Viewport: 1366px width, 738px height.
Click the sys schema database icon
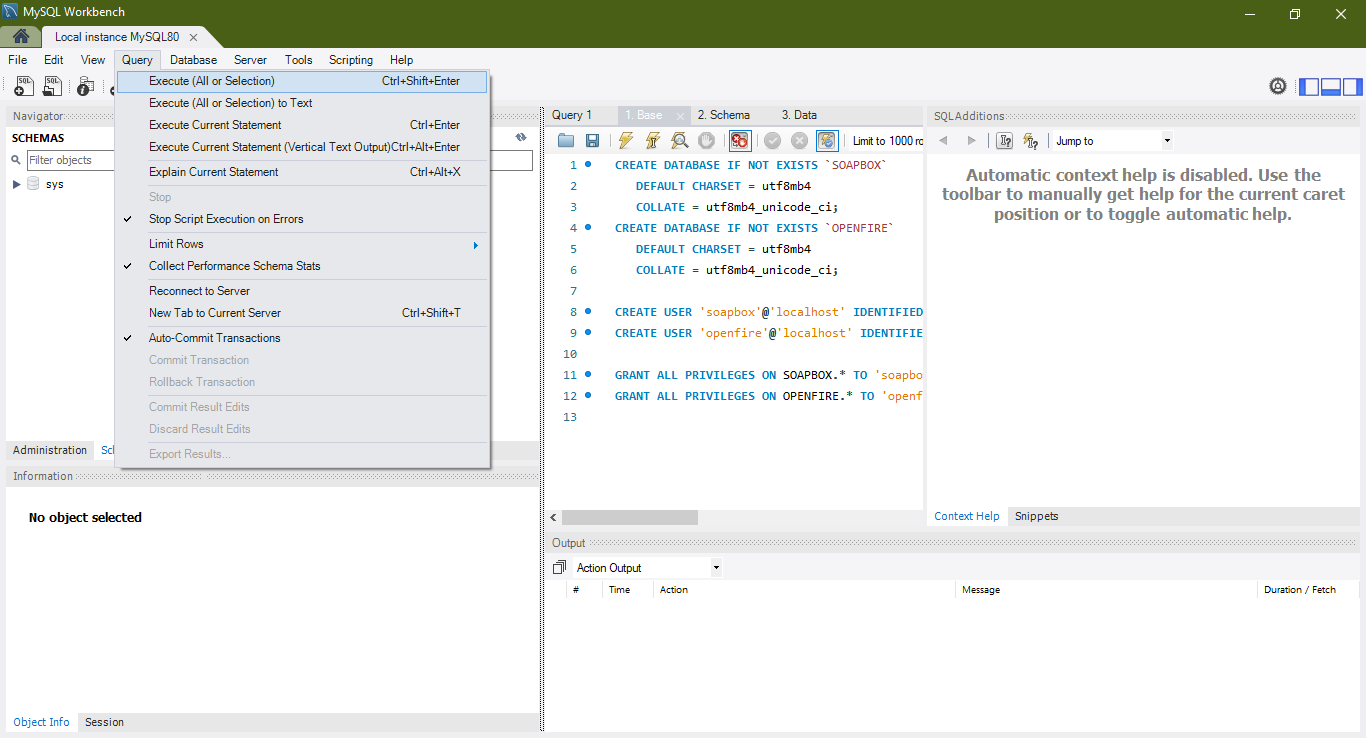(33, 184)
